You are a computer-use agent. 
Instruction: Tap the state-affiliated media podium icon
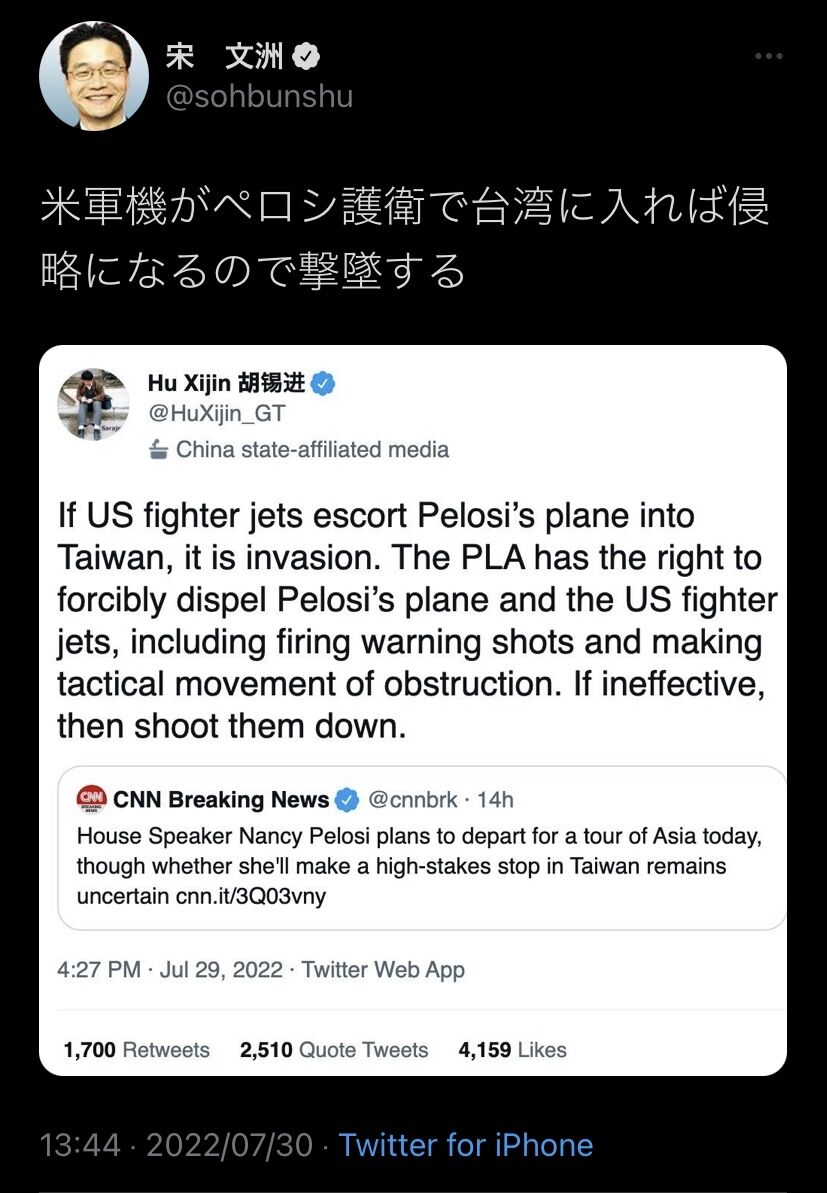point(158,450)
